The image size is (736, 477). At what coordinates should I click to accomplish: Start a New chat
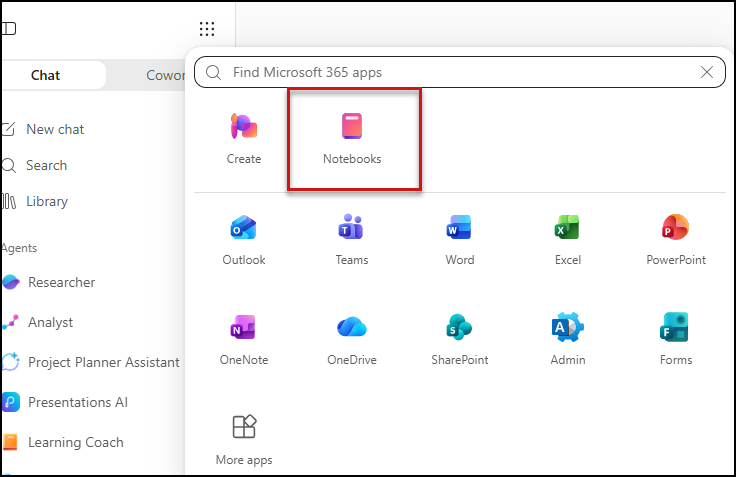pyautogui.click(x=44, y=129)
